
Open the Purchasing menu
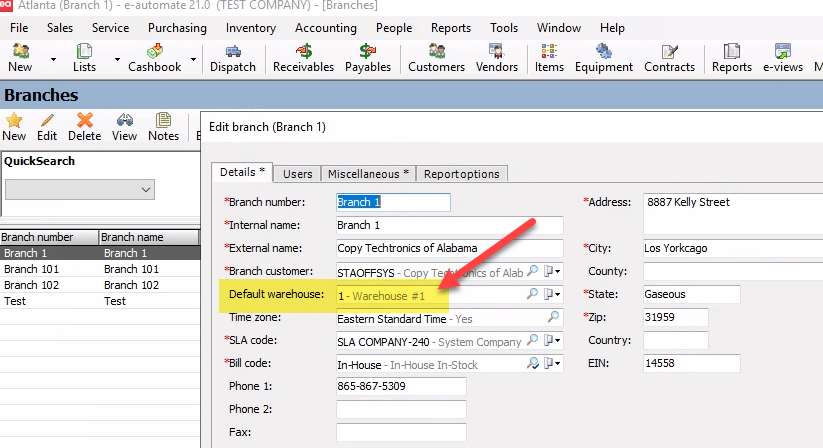[x=177, y=28]
